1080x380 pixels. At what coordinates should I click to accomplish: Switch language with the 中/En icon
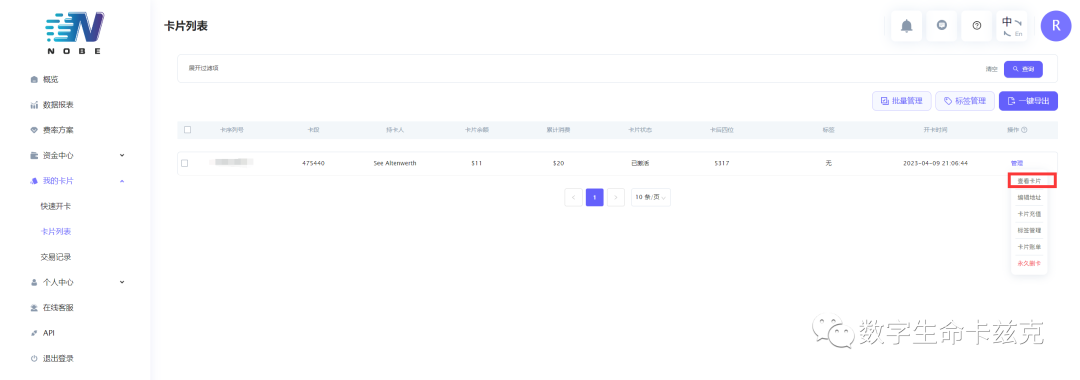tap(1012, 26)
